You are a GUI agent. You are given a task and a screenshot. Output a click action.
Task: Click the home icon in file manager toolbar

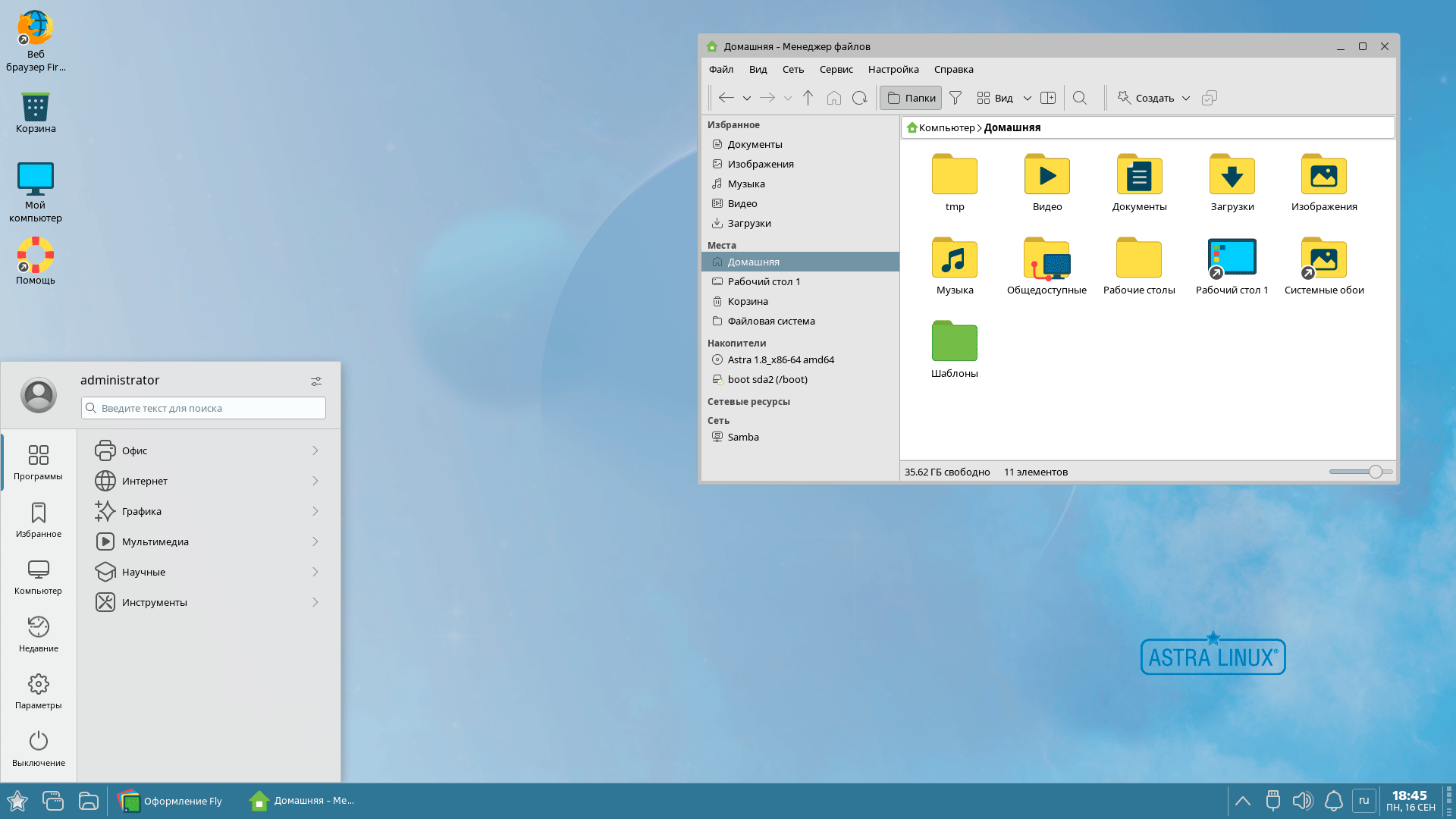[x=834, y=98]
